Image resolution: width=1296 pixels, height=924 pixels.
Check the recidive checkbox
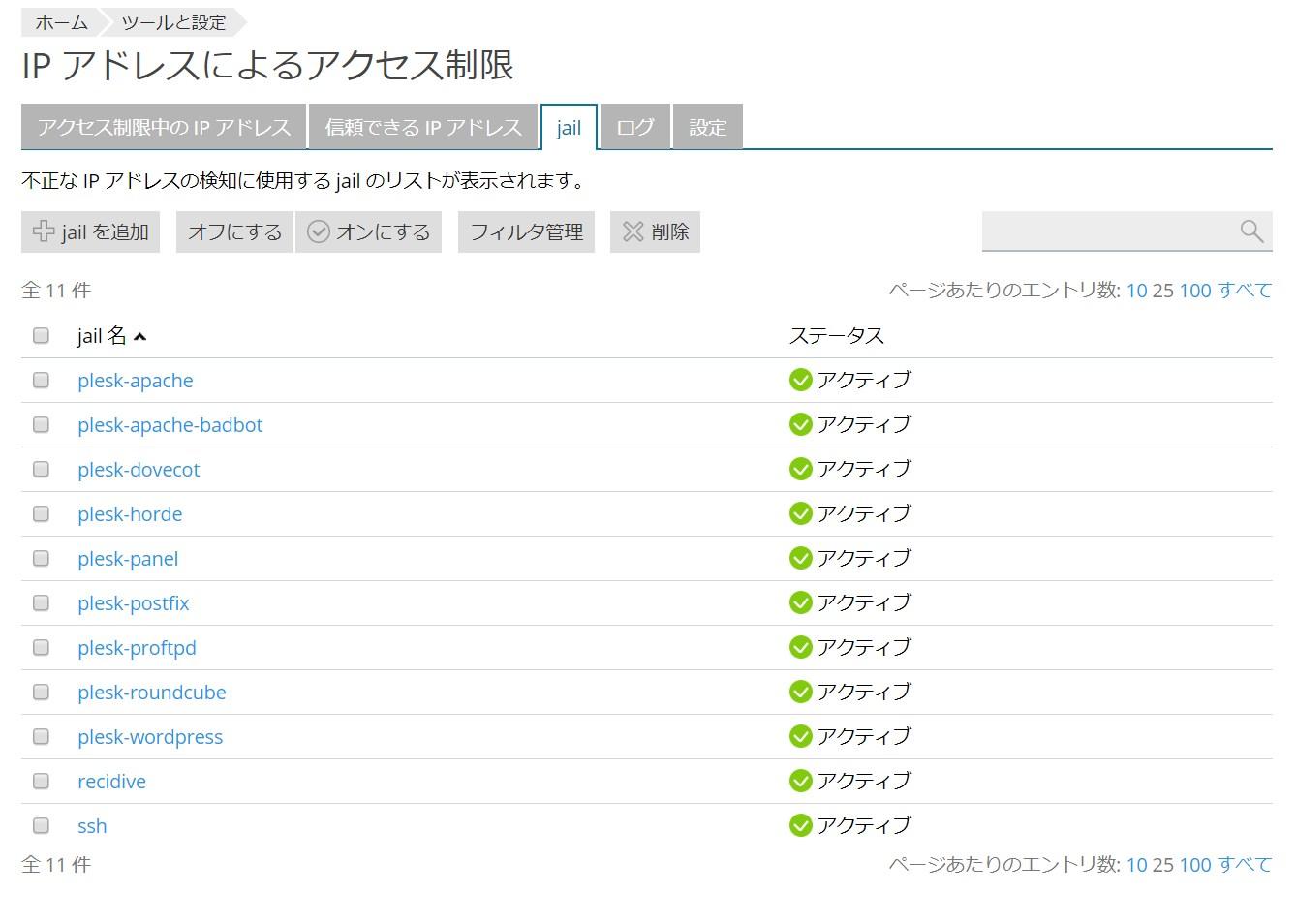click(41, 781)
